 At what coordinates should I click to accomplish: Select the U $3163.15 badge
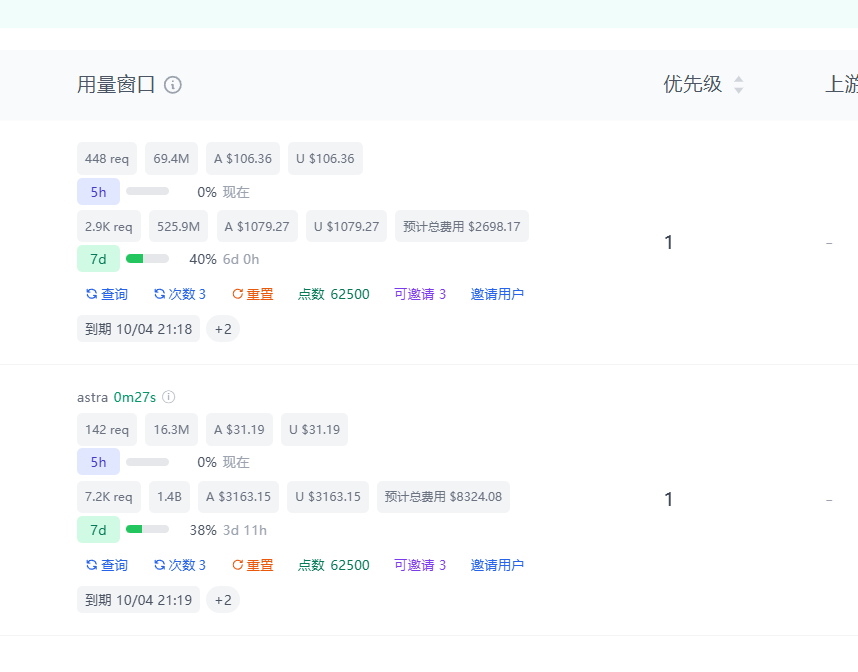pos(328,497)
